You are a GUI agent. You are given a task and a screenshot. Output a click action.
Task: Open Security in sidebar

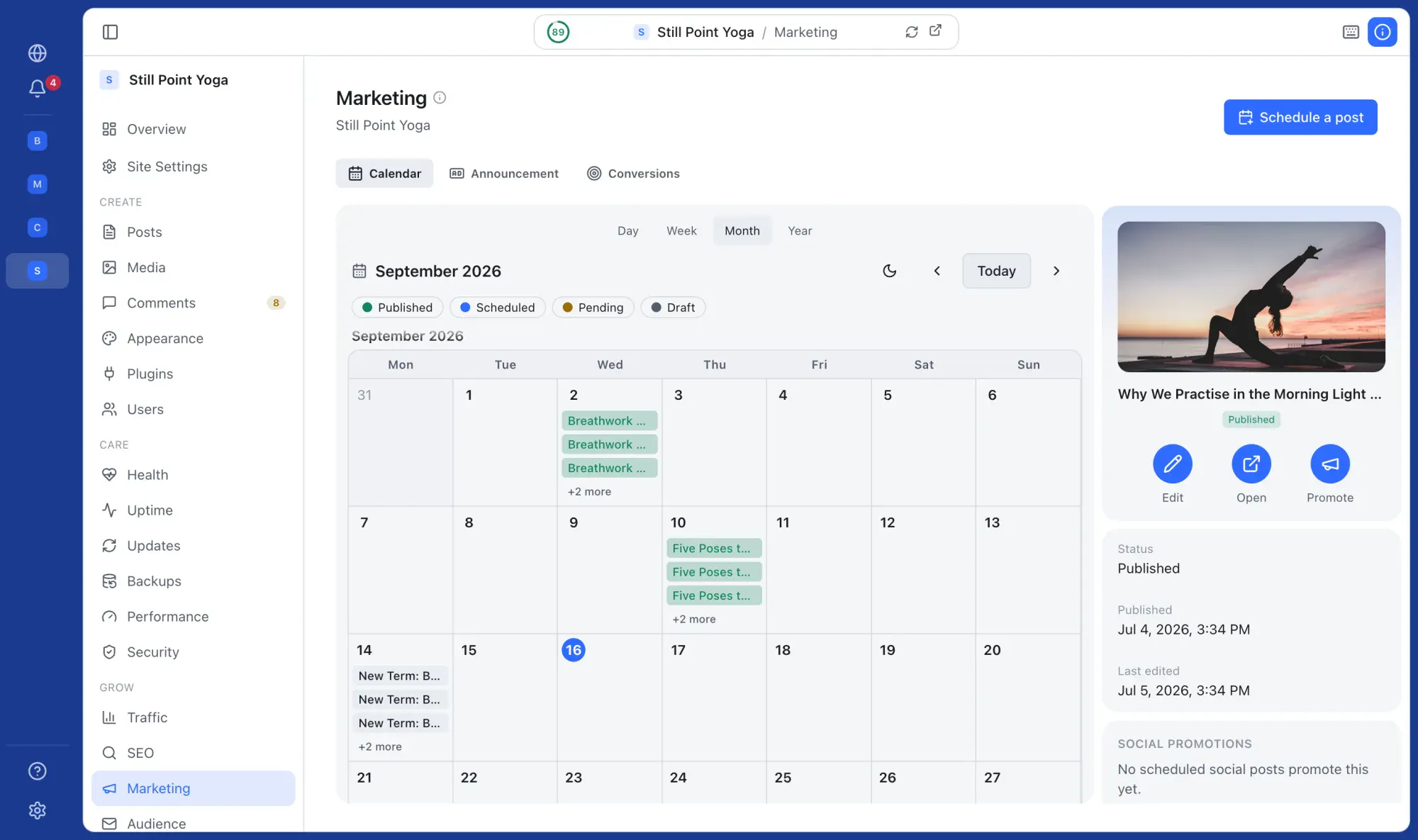193,652
